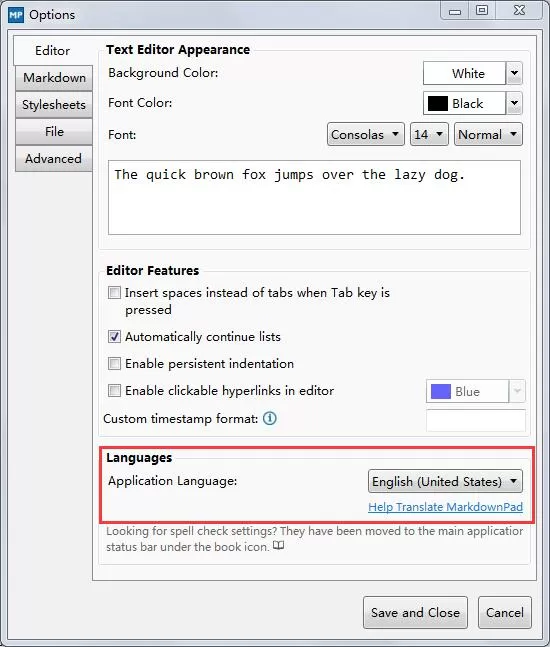Open the Normal font weight dropdown
Image resolution: width=550 pixels, height=647 pixels.
click(x=488, y=135)
